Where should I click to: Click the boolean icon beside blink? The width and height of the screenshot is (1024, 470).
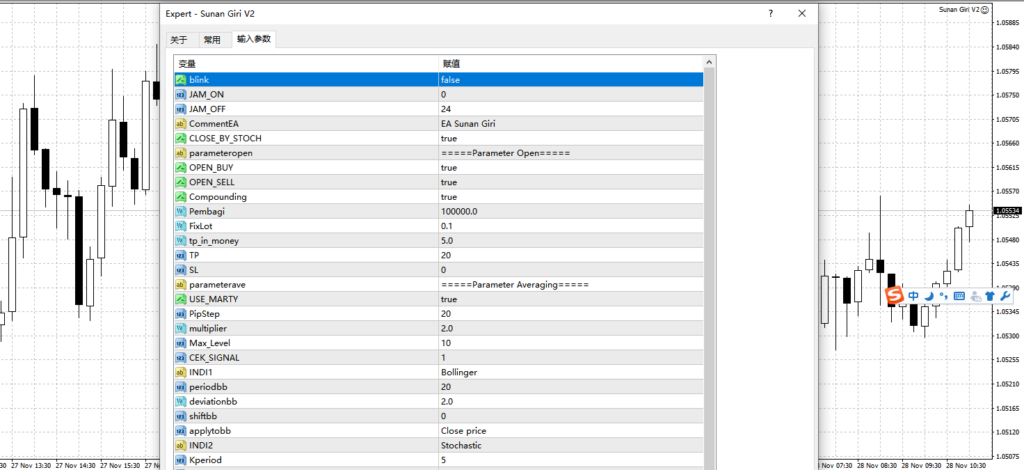point(181,79)
